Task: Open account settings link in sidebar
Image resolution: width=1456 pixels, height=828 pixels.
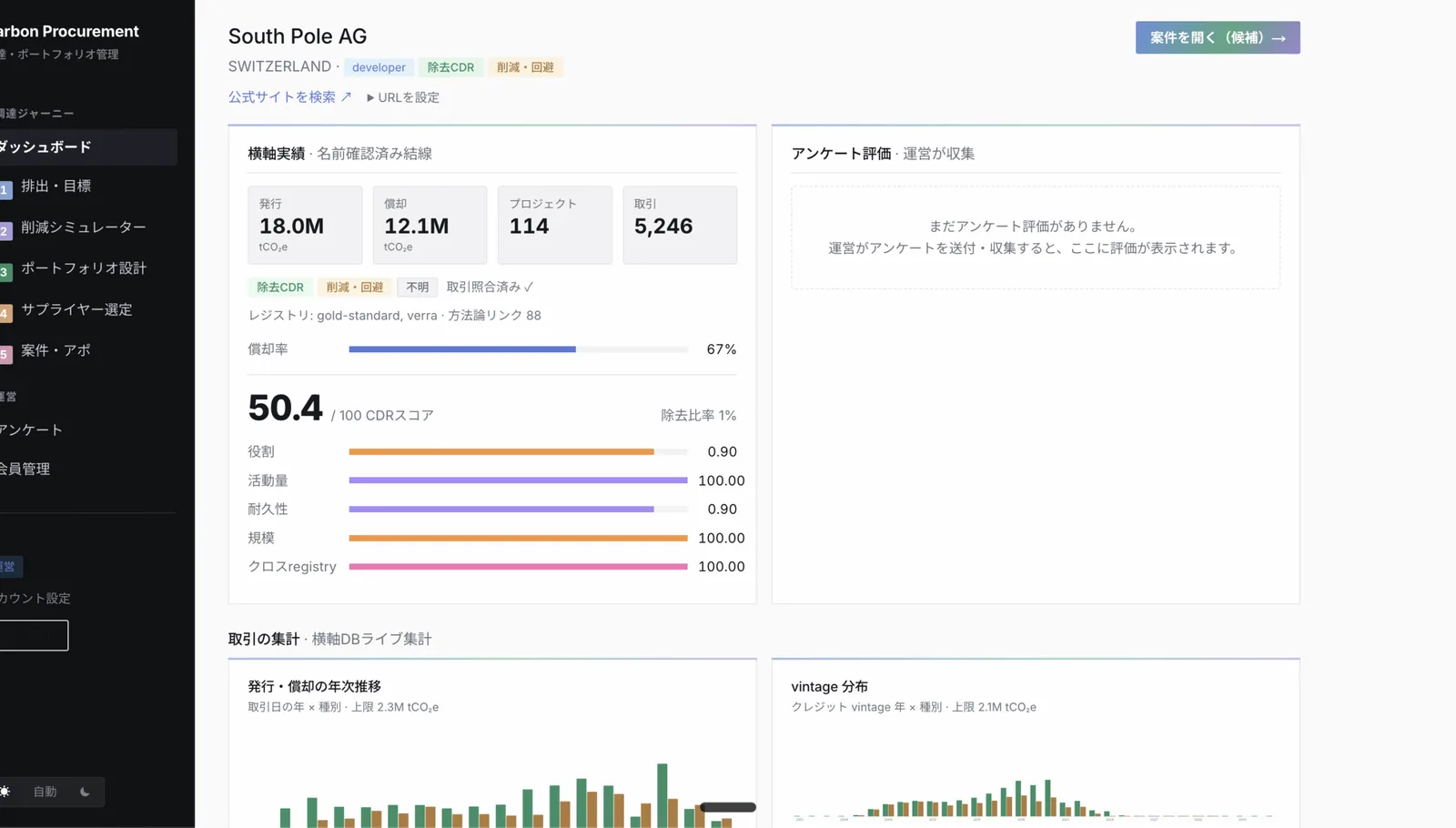Action: (35, 598)
